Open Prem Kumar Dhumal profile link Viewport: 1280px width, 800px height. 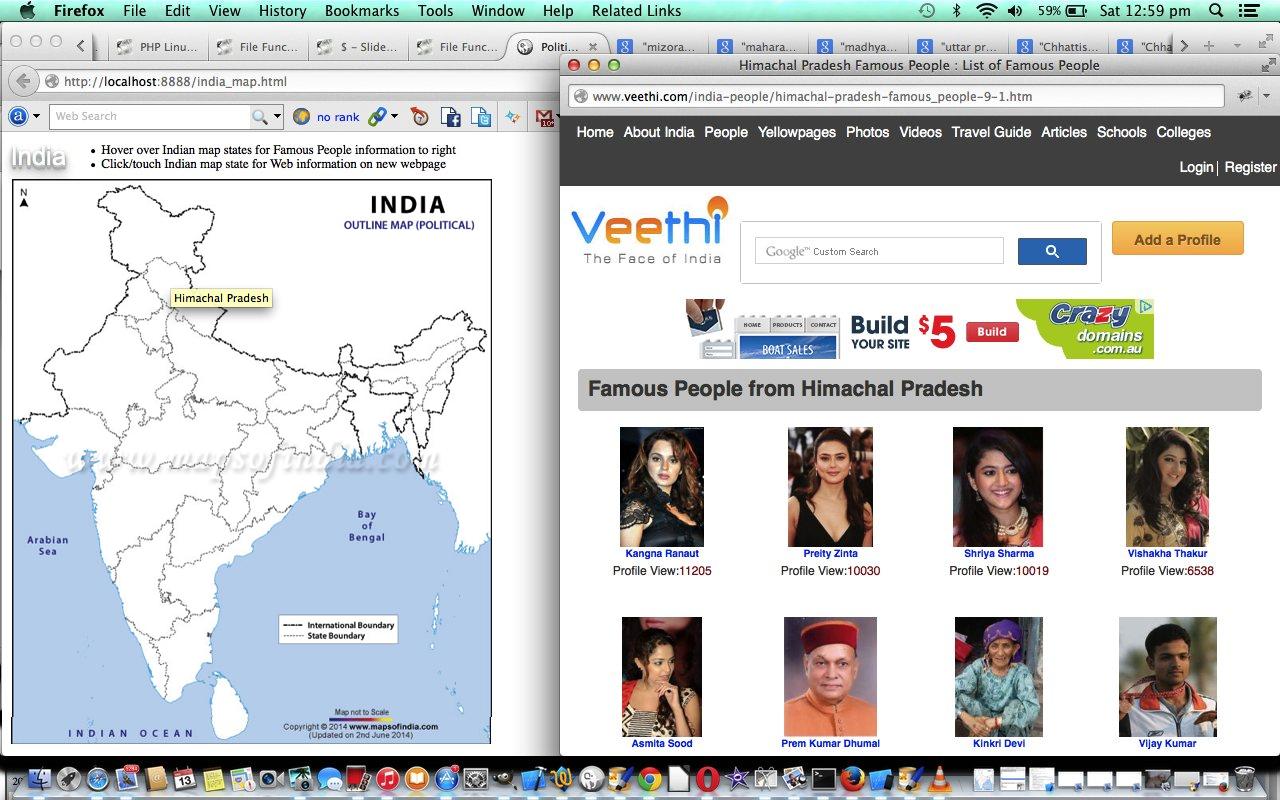pos(830,743)
